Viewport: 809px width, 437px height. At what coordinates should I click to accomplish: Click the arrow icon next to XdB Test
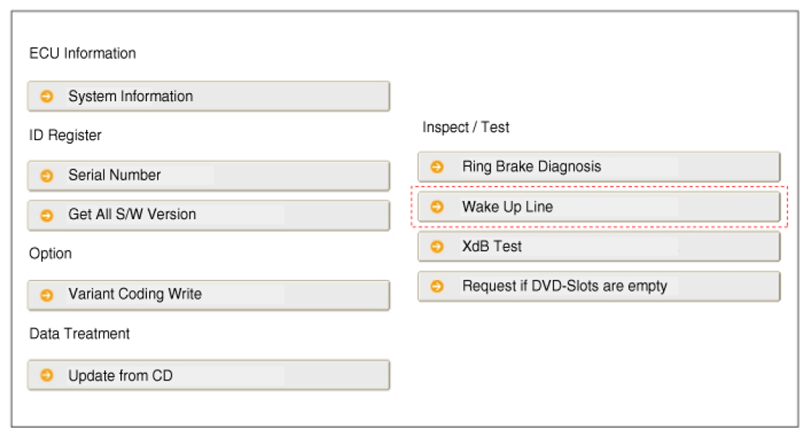pyautogui.click(x=437, y=247)
